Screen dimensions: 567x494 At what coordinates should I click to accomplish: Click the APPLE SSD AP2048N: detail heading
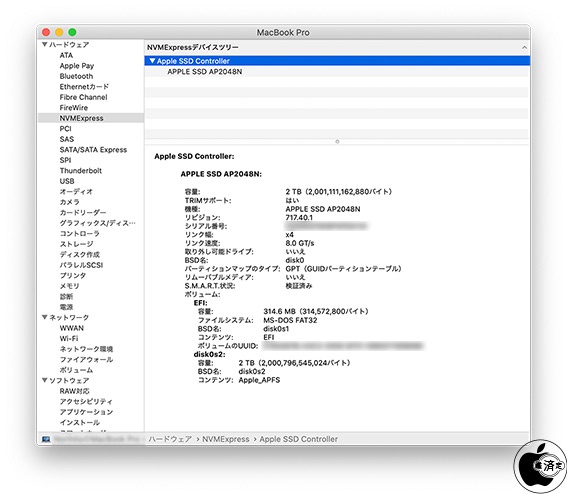pyautogui.click(x=221, y=174)
